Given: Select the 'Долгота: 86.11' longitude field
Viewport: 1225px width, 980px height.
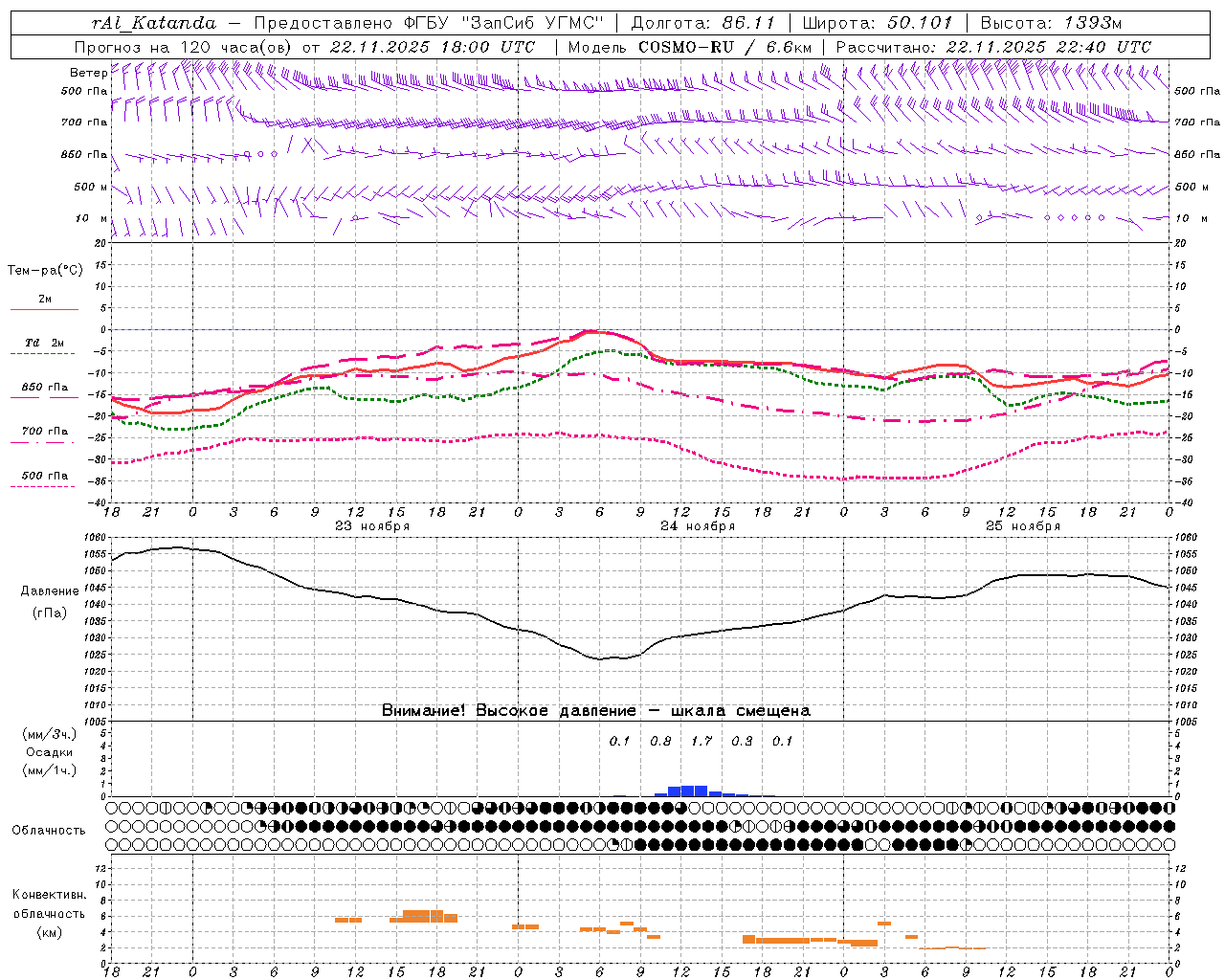Looking at the screenshot, I should (x=702, y=23).
